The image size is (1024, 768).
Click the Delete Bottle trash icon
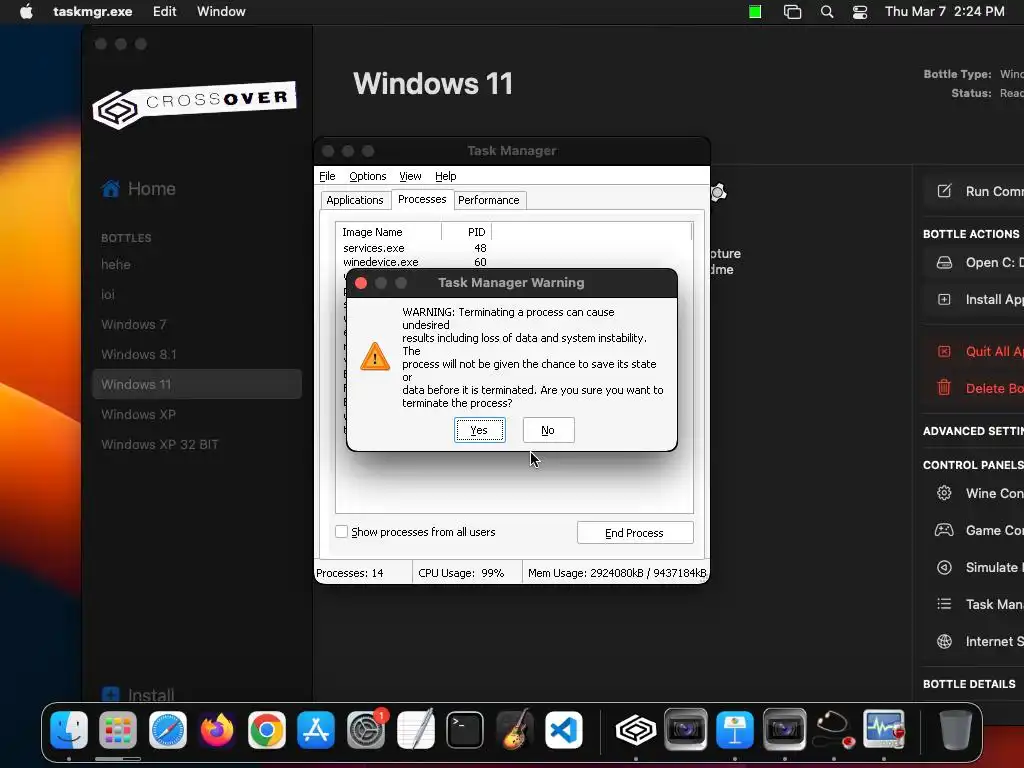944,387
